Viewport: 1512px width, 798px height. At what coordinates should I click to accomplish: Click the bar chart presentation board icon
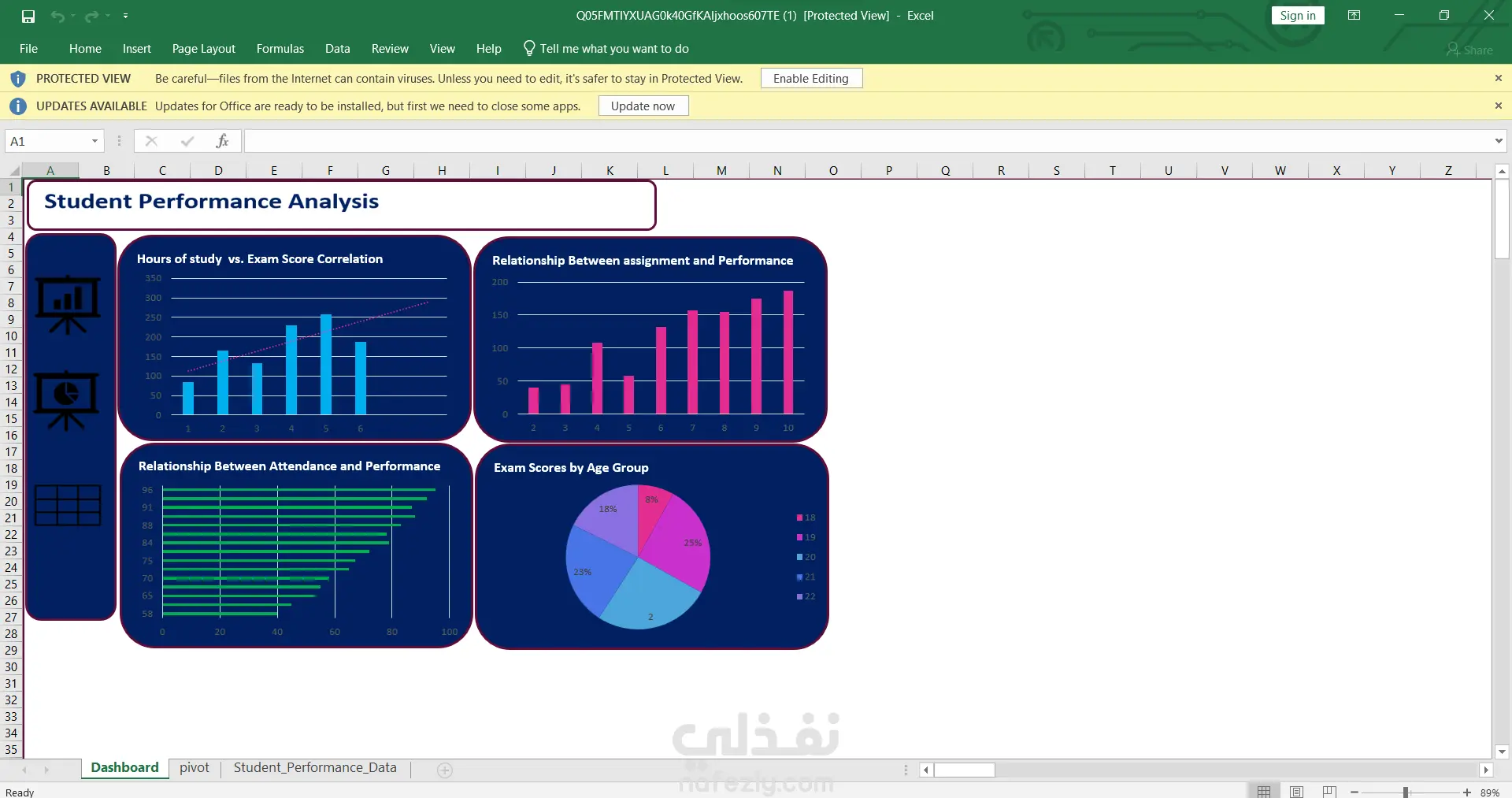tap(68, 305)
